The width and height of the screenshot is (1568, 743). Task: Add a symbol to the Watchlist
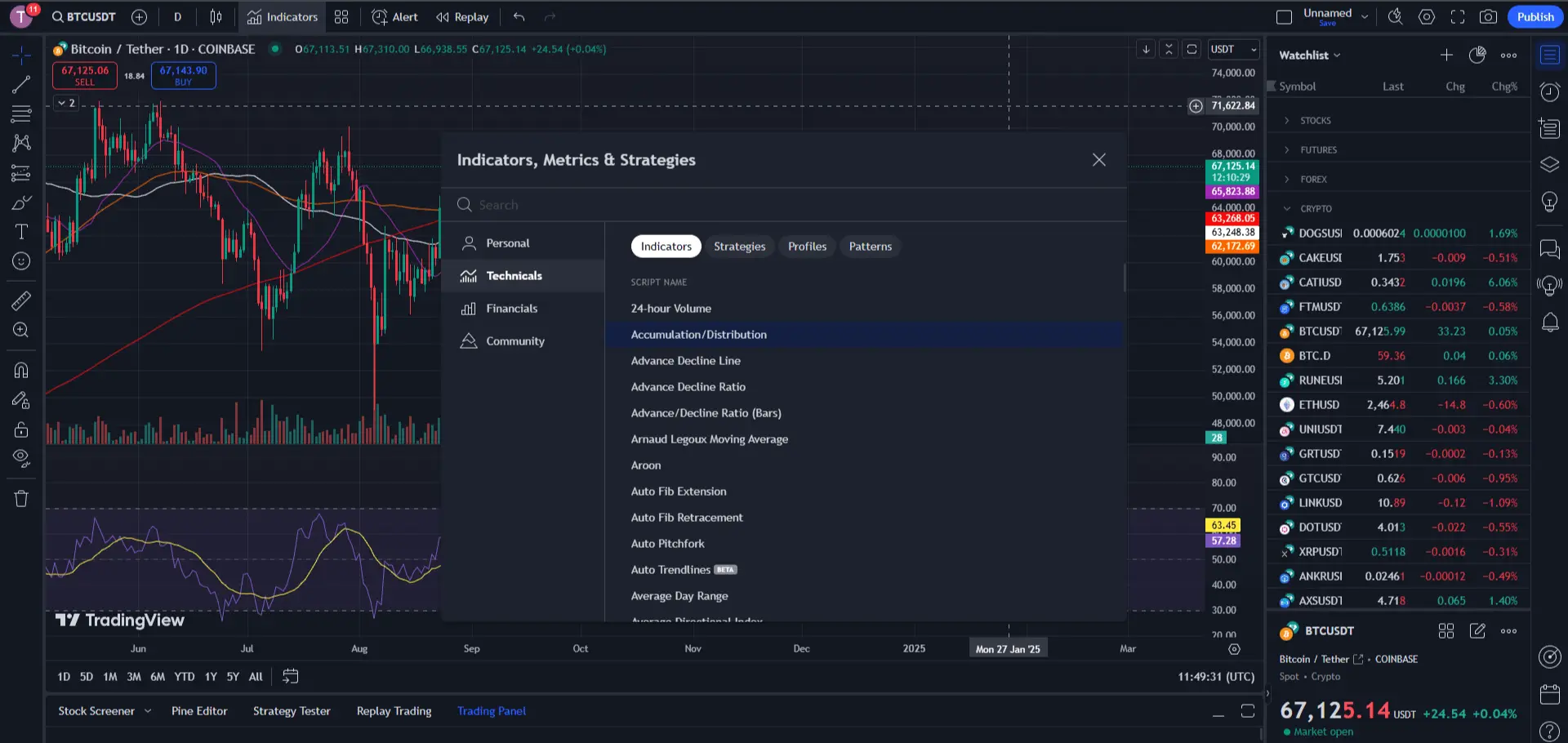(x=1446, y=56)
